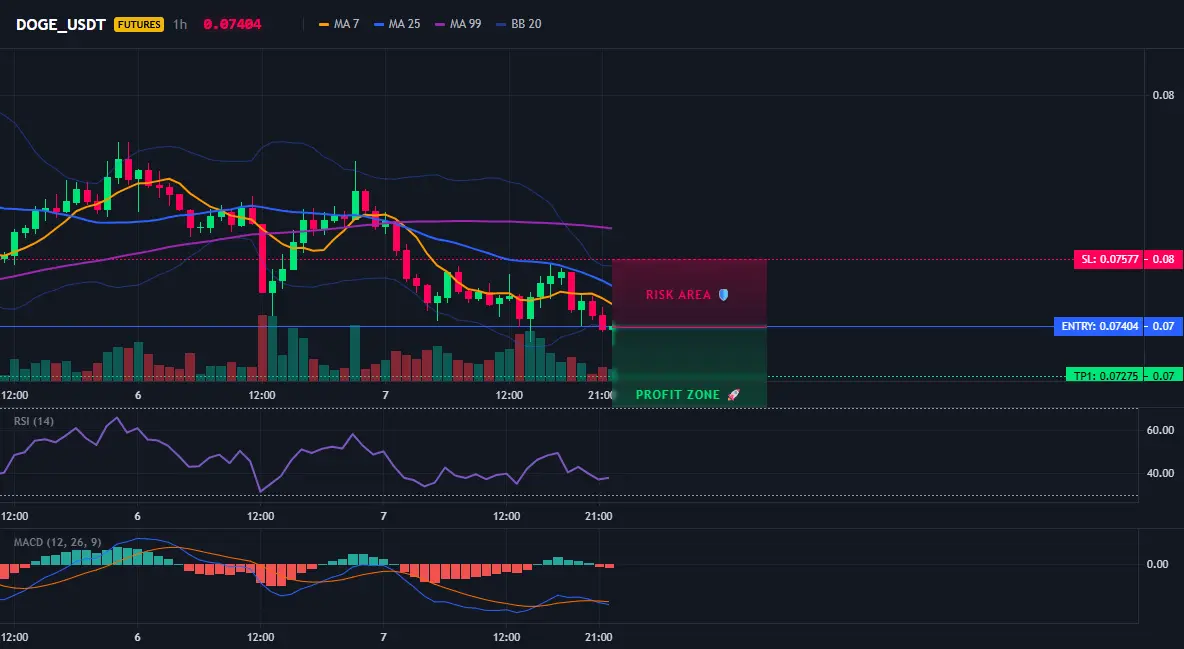The height and width of the screenshot is (649, 1184).
Task: Click the MACD (12, 26, 9) indicator label
Action: pos(57,542)
